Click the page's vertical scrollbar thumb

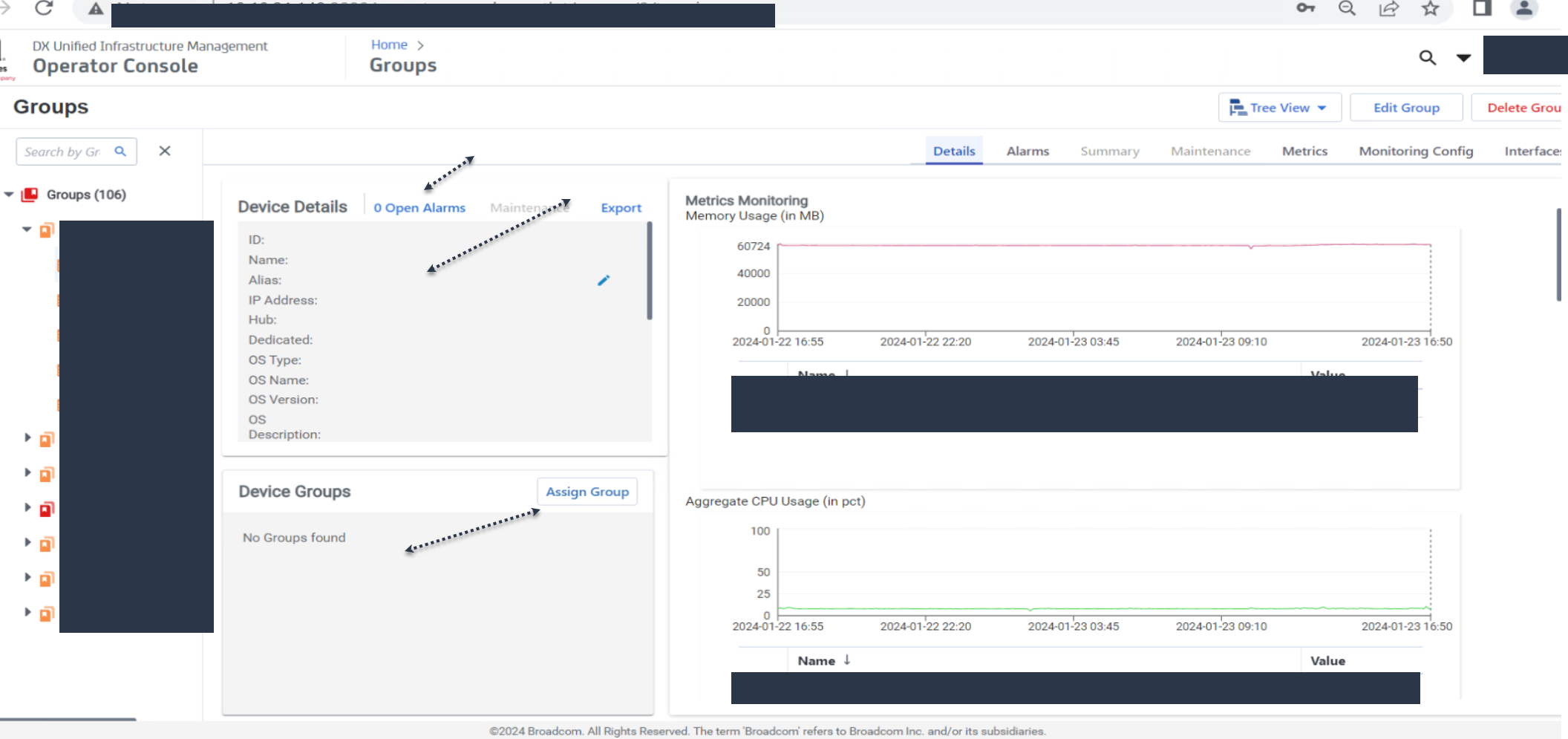1558,254
